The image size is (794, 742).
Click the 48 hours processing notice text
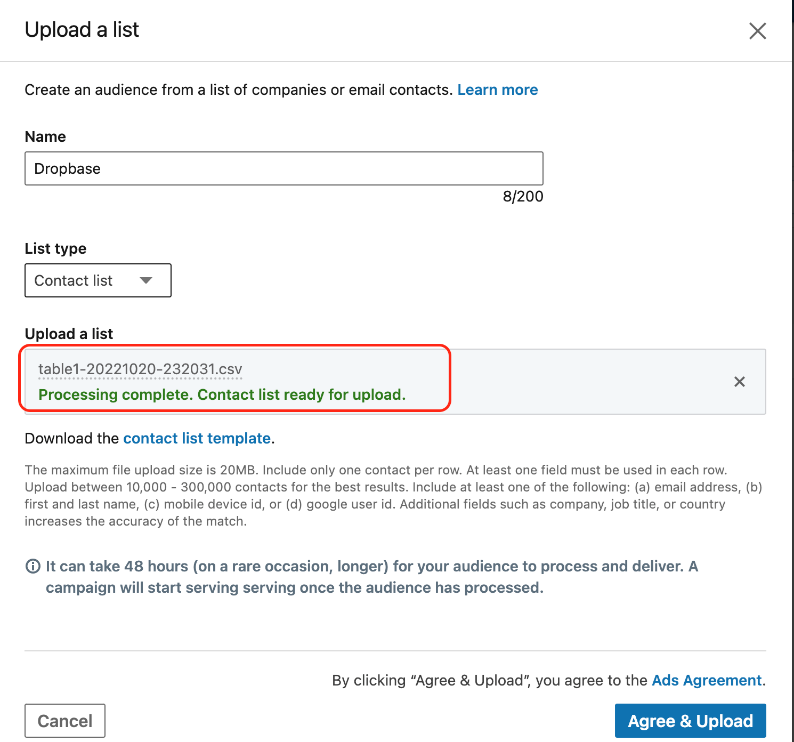[370, 577]
